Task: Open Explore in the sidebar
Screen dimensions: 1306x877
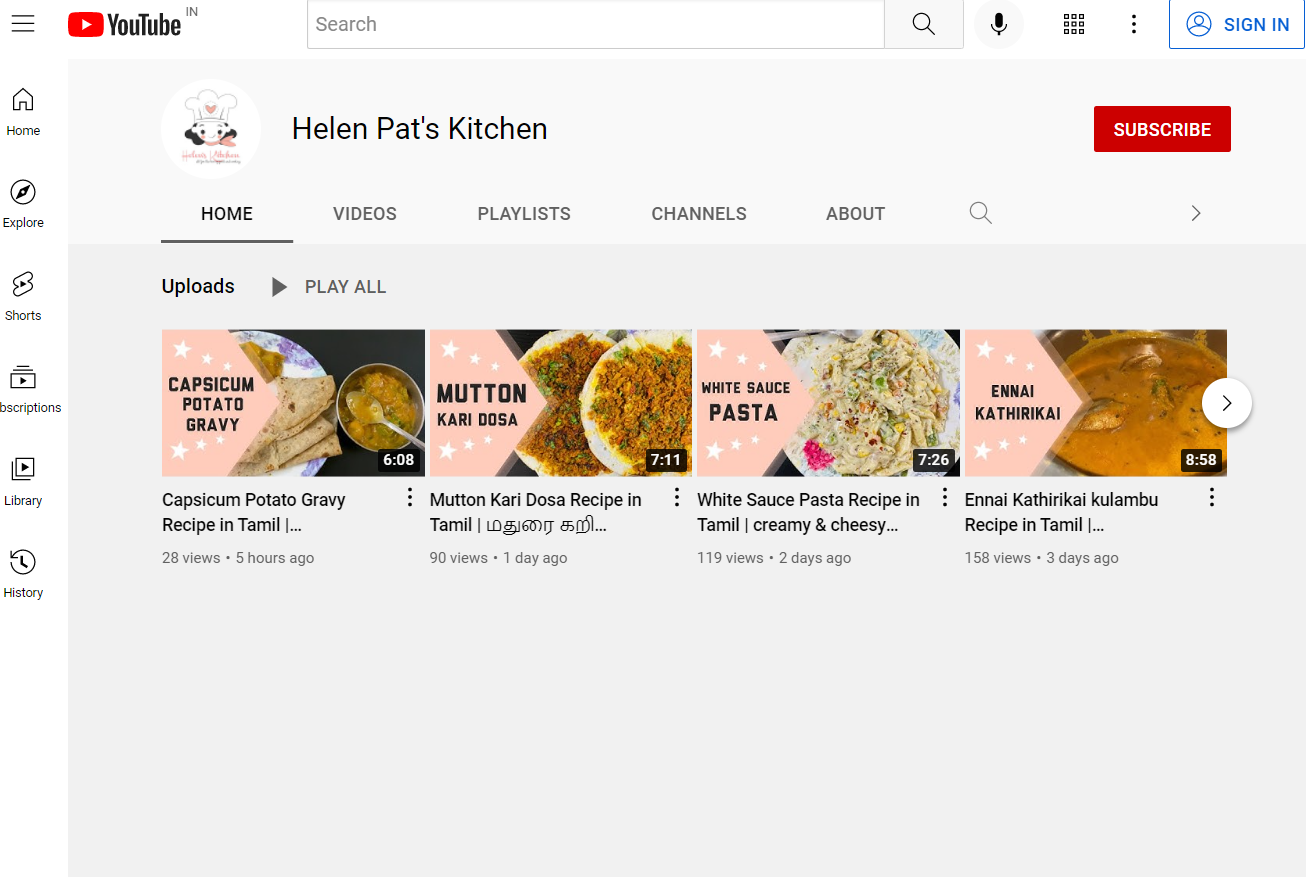Action: 23,204
